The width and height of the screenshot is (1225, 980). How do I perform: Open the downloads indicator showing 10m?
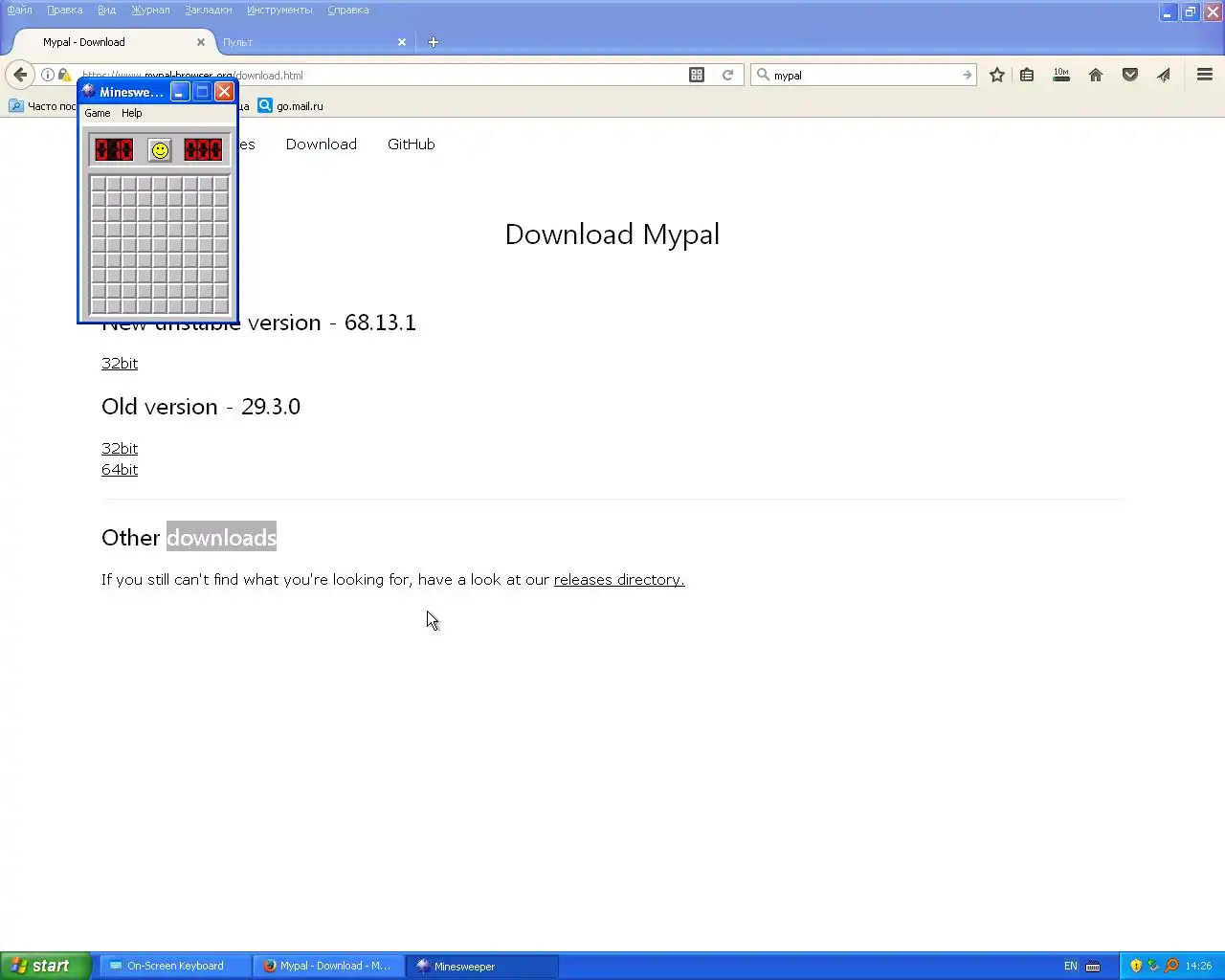pyautogui.click(x=1061, y=75)
